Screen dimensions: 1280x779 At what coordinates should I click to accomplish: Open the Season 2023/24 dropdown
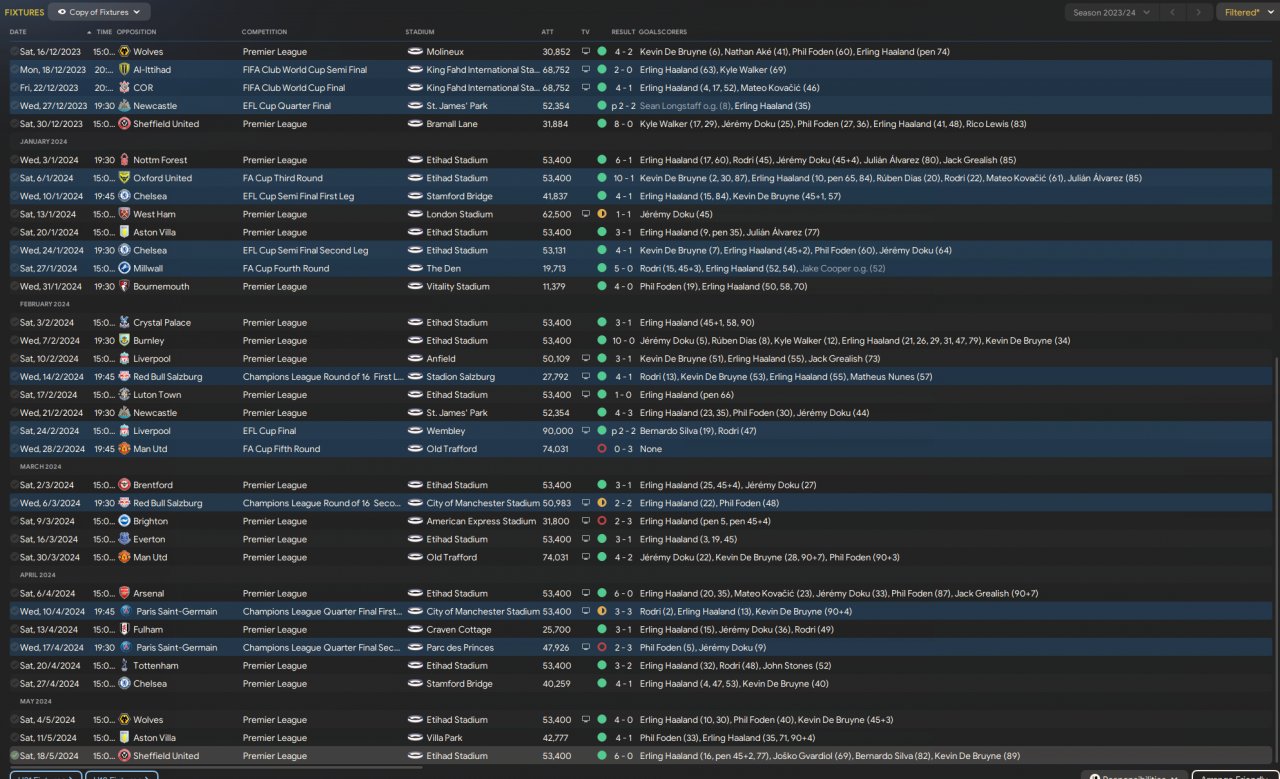tap(1111, 12)
